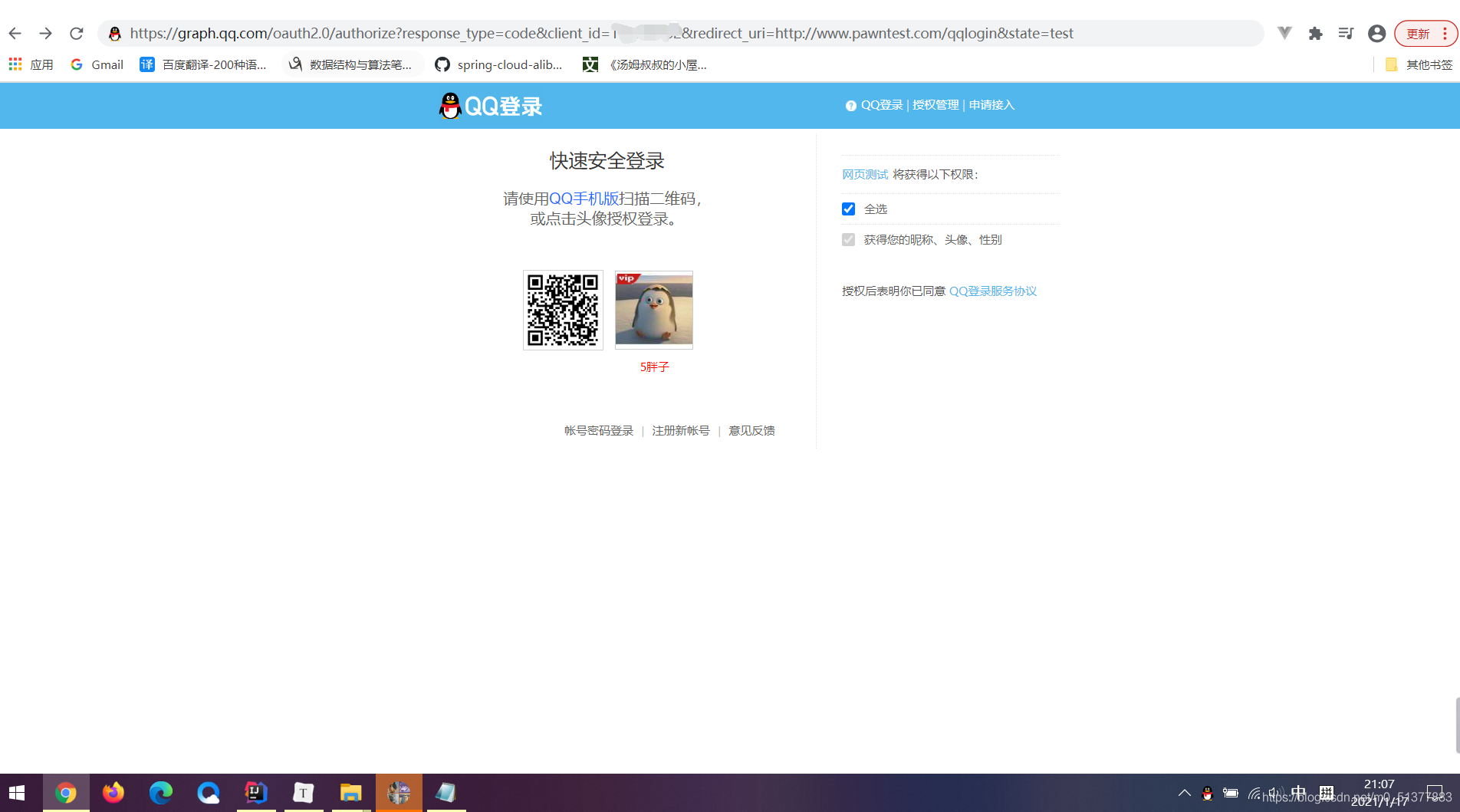Screen dimensions: 1460x812
Task: Show hidden system tray icons
Action: (x=1185, y=793)
